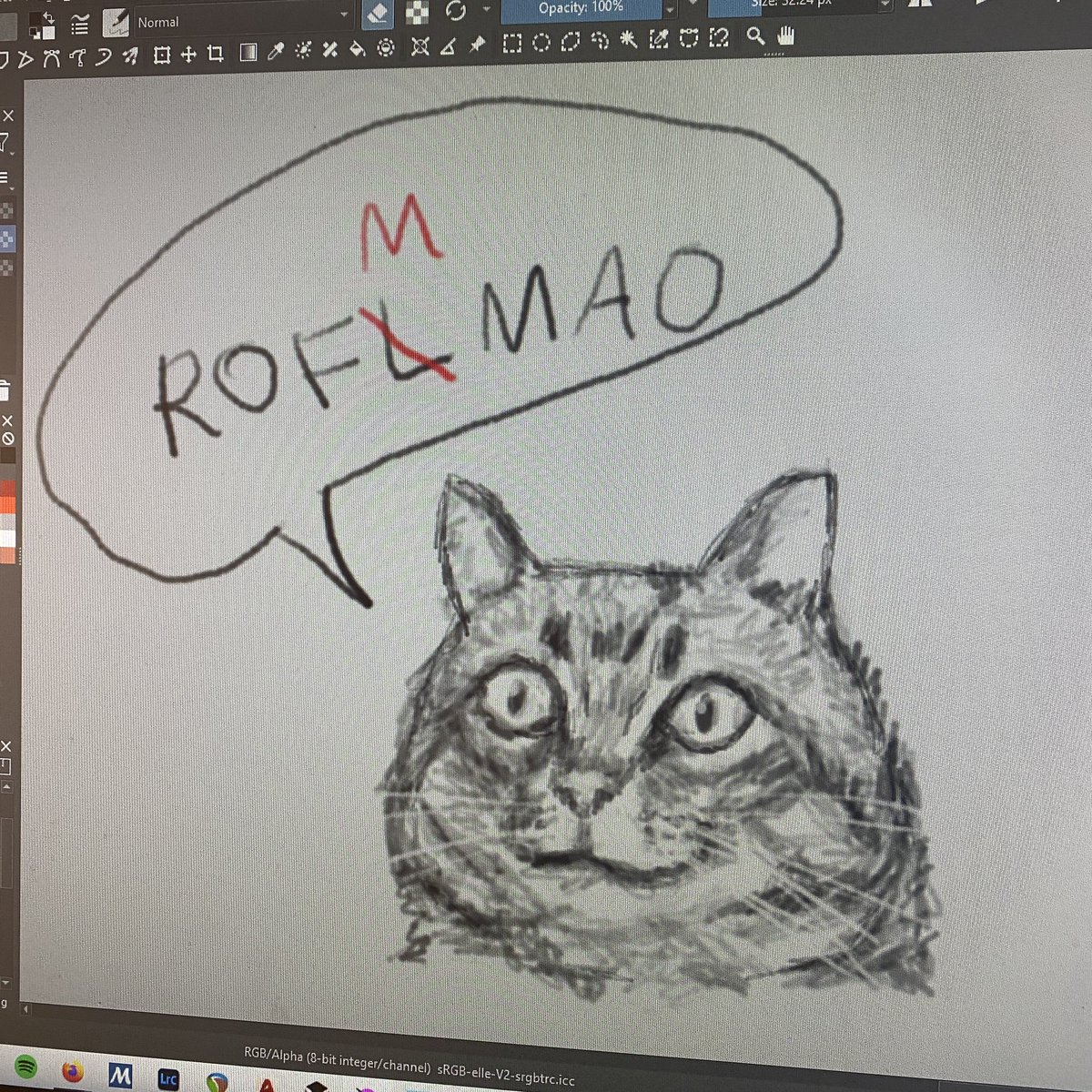Click the reload original preset icon
The image size is (1092, 1092).
456,10
